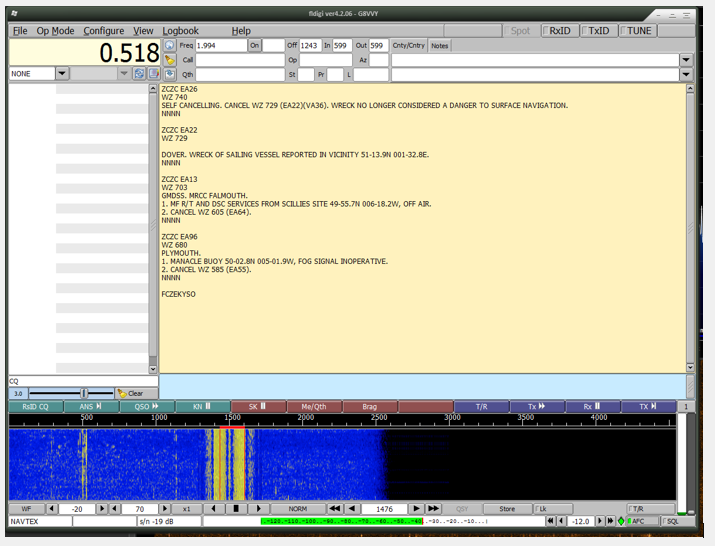Open the View menu
Image resolution: width=715 pixels, height=546 pixels.
pyautogui.click(x=143, y=31)
